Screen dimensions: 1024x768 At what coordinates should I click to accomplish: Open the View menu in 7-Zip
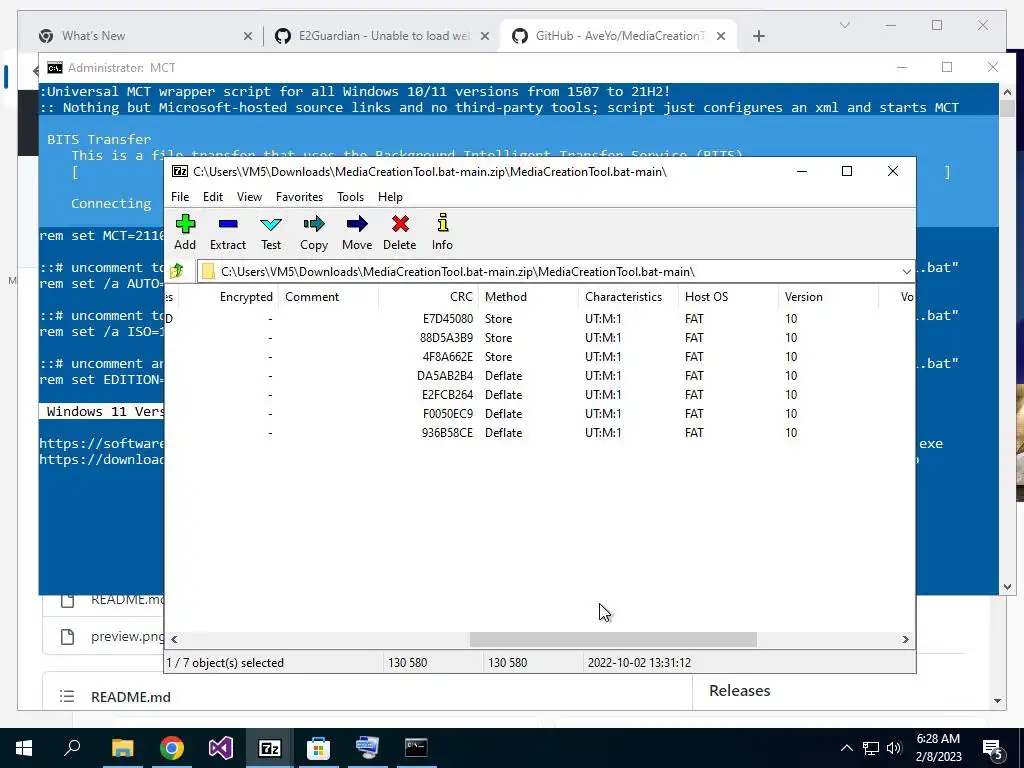[x=249, y=197]
